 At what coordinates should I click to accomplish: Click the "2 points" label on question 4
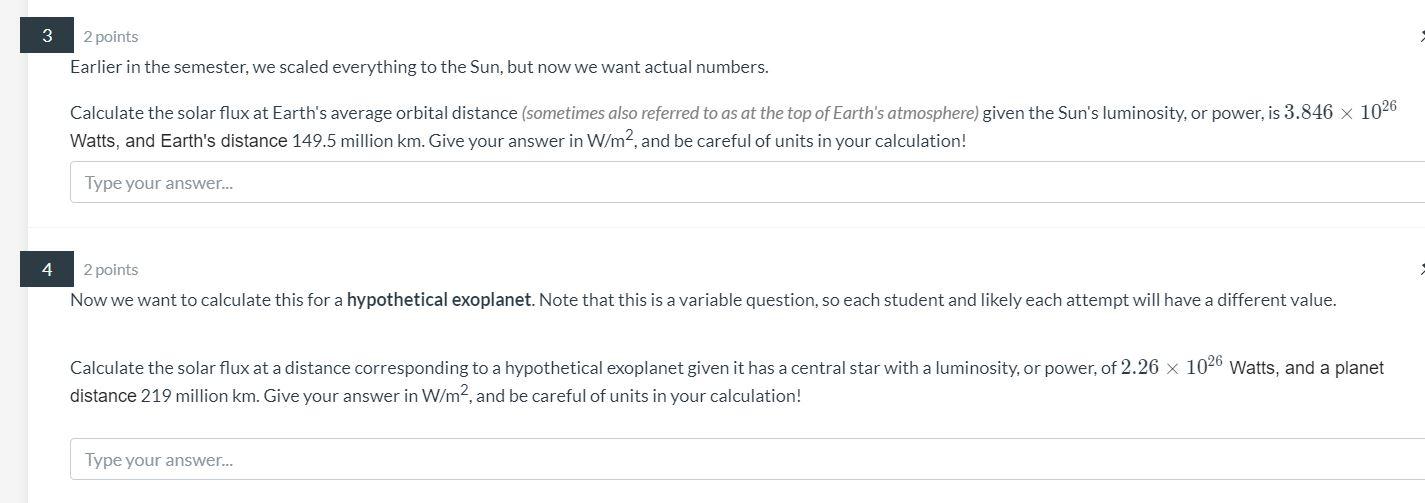[x=111, y=270]
